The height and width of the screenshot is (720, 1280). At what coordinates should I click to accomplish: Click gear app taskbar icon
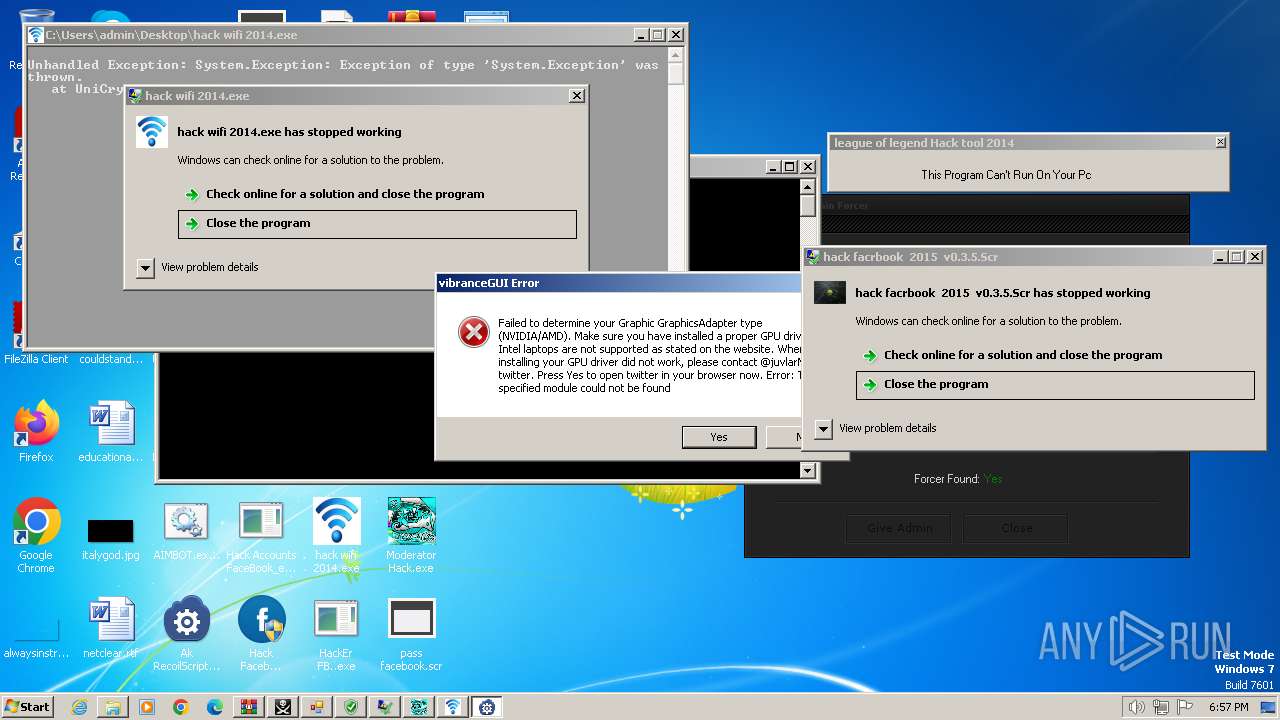pyautogui.click(x=487, y=707)
